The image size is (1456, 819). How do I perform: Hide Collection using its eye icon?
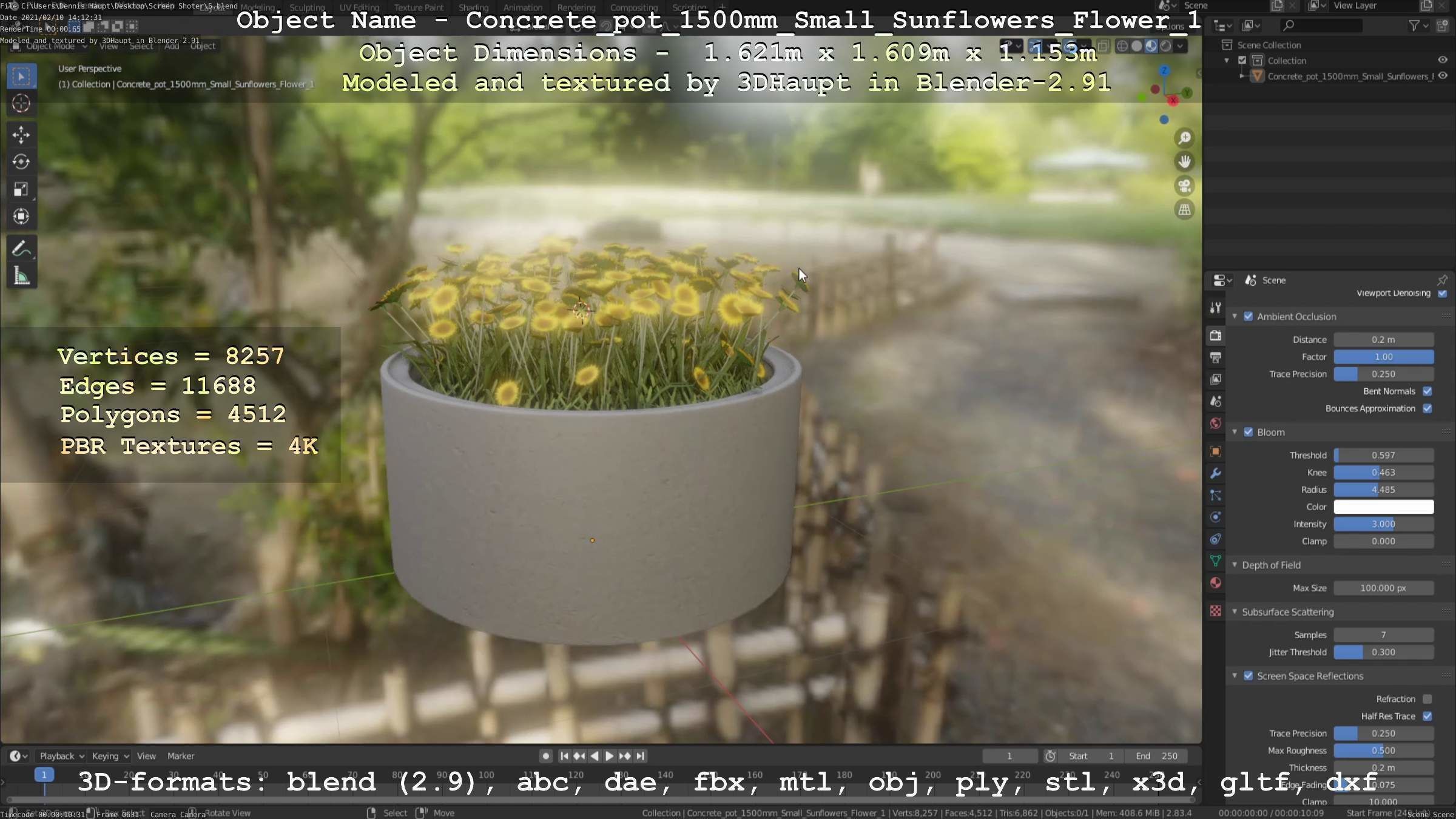pyautogui.click(x=1443, y=60)
